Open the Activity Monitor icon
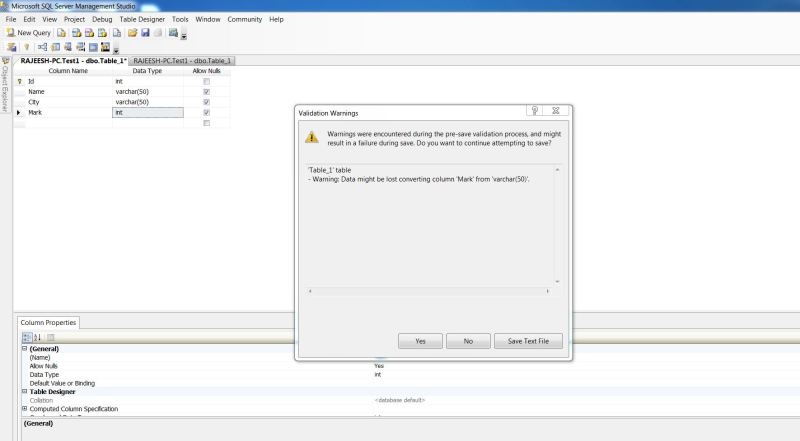The image size is (800, 441). 173,33
